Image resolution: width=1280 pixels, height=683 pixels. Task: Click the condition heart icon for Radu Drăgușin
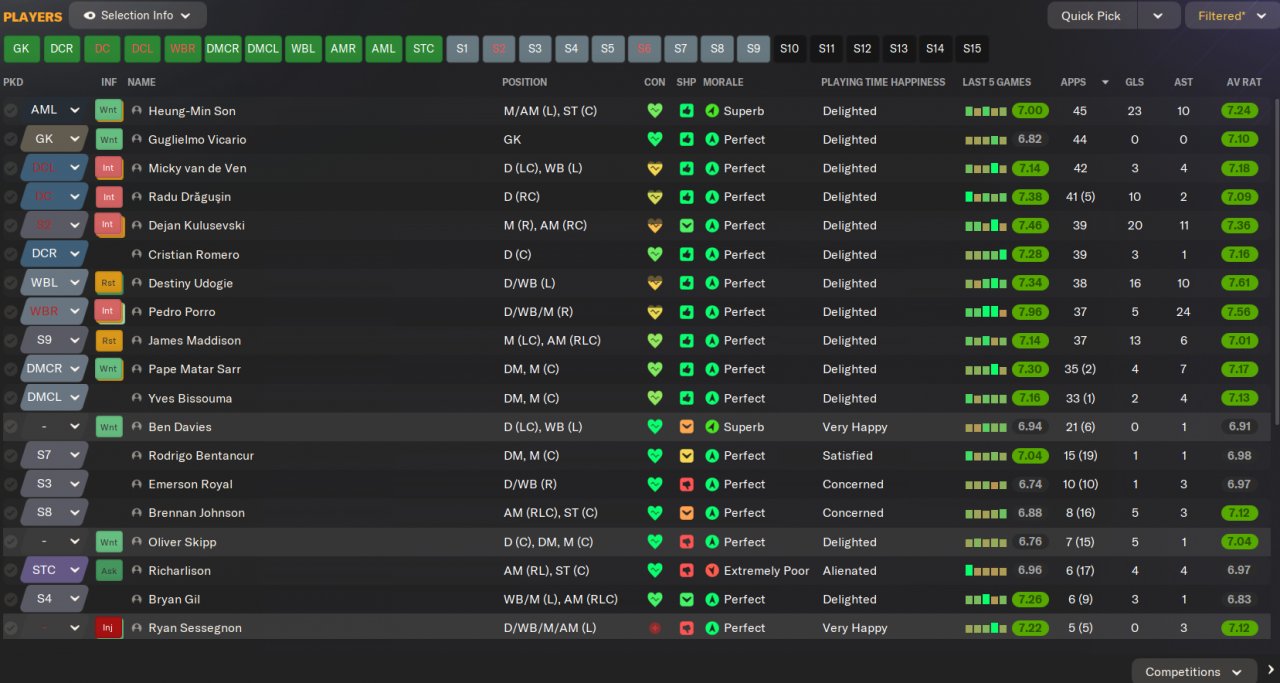click(x=655, y=197)
